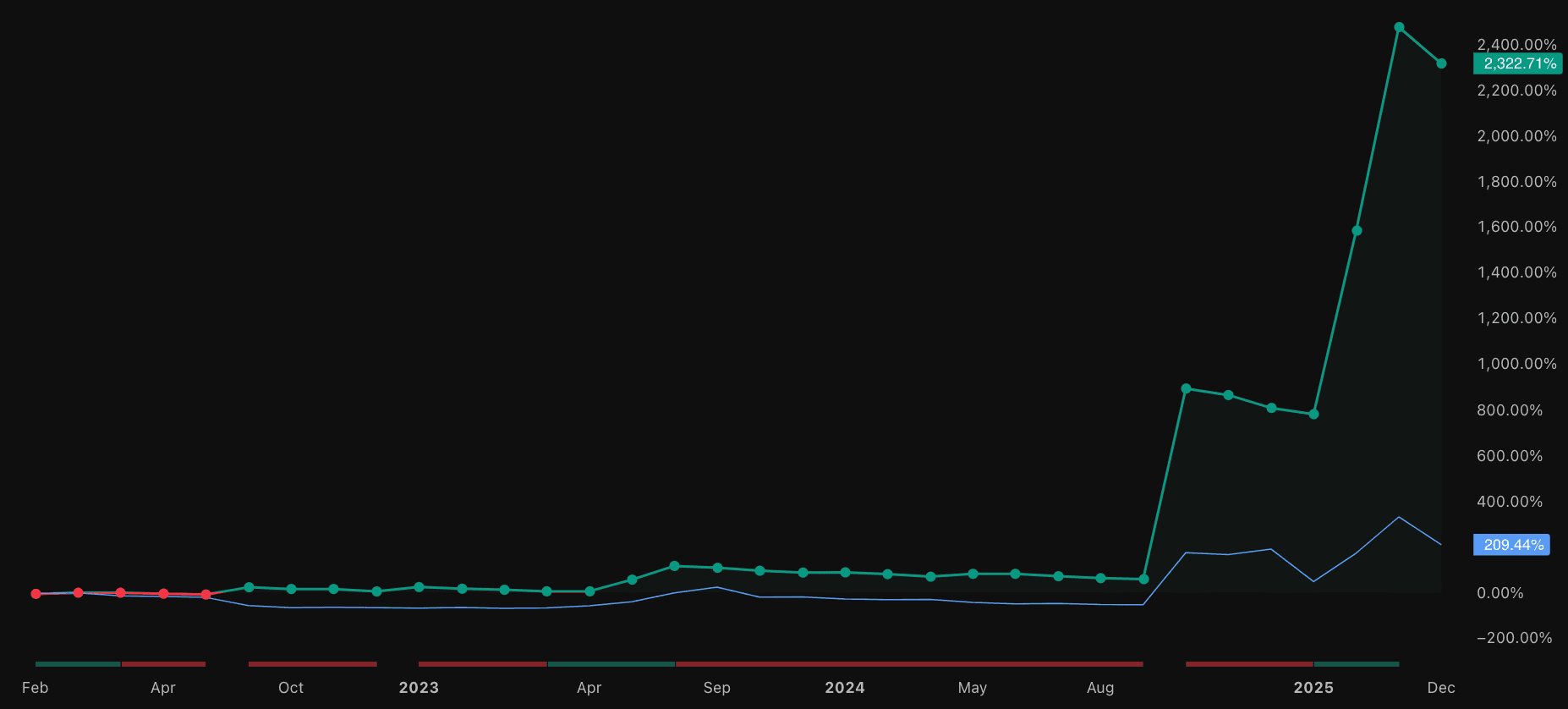Image resolution: width=1568 pixels, height=709 pixels.
Task: Select the May label on time axis
Action: (973, 688)
